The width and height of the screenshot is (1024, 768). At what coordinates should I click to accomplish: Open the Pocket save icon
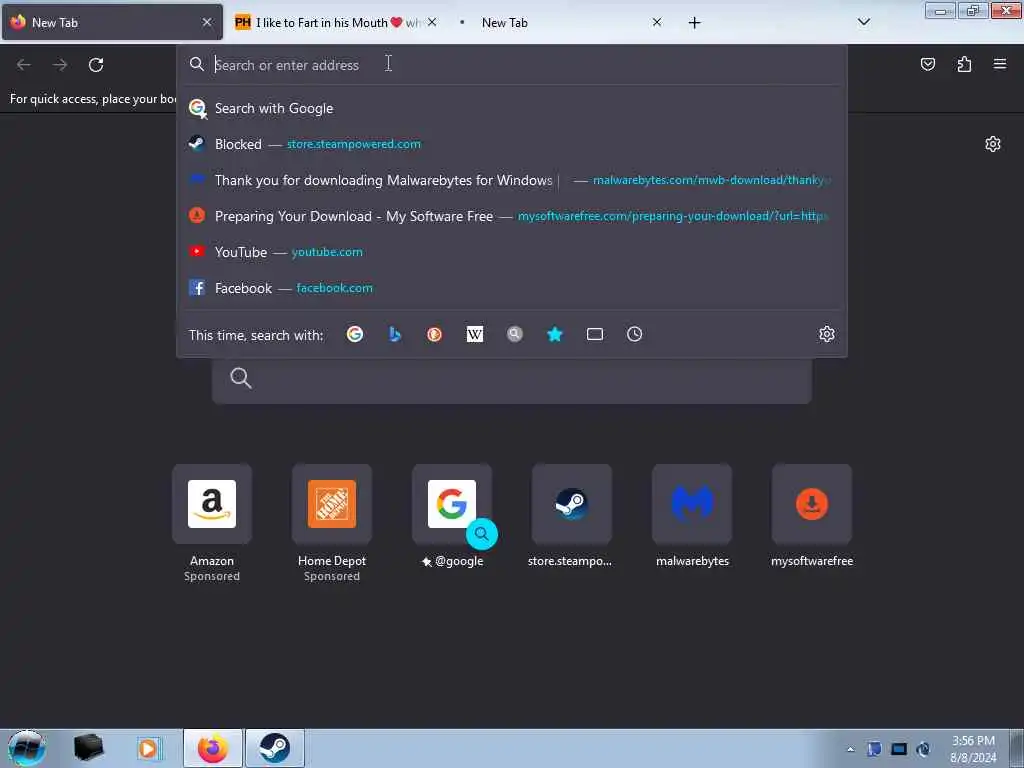coord(927,64)
